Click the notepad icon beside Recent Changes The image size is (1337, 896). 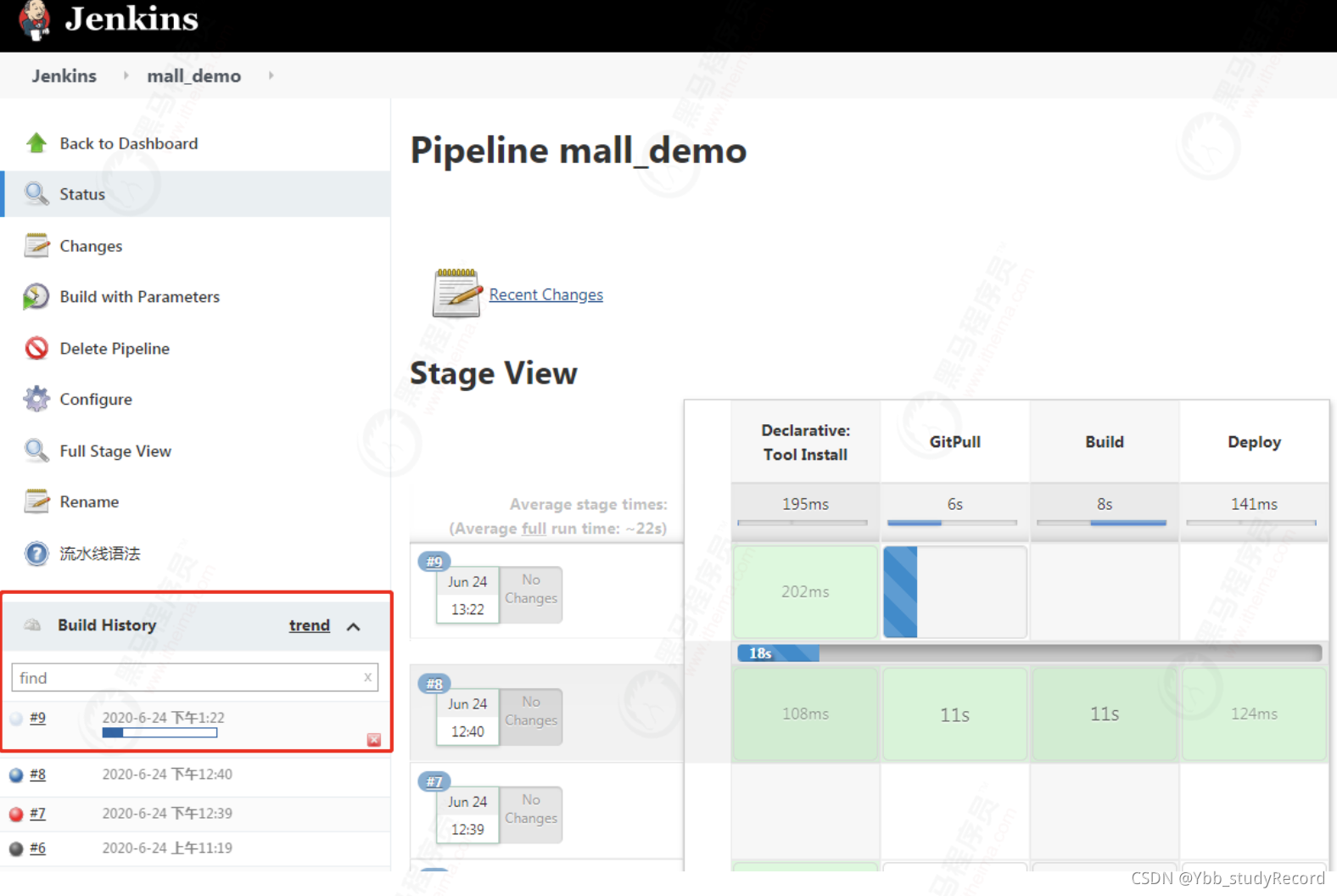pyautogui.click(x=456, y=293)
